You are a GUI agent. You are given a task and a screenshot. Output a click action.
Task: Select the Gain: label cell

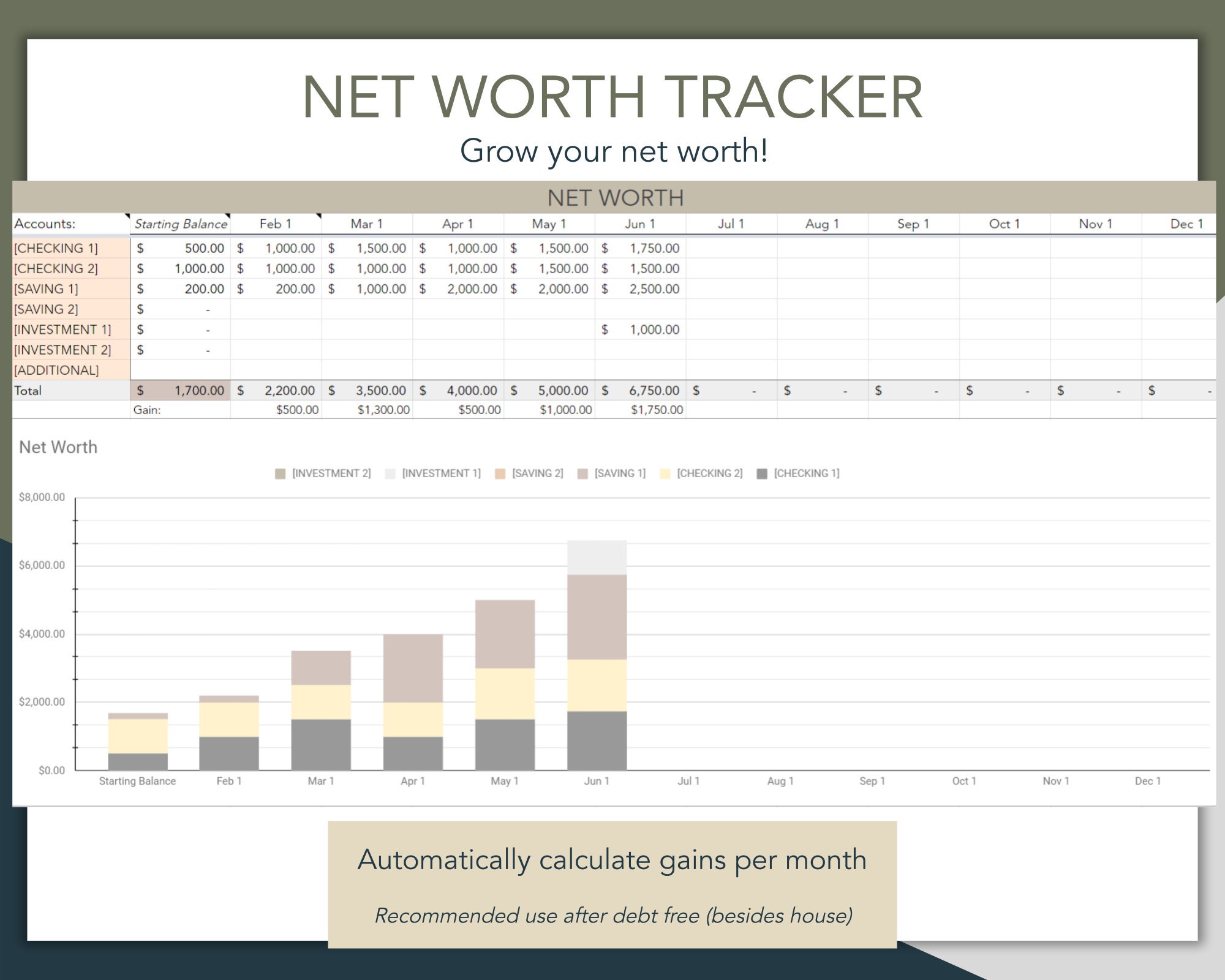pyautogui.click(x=181, y=410)
